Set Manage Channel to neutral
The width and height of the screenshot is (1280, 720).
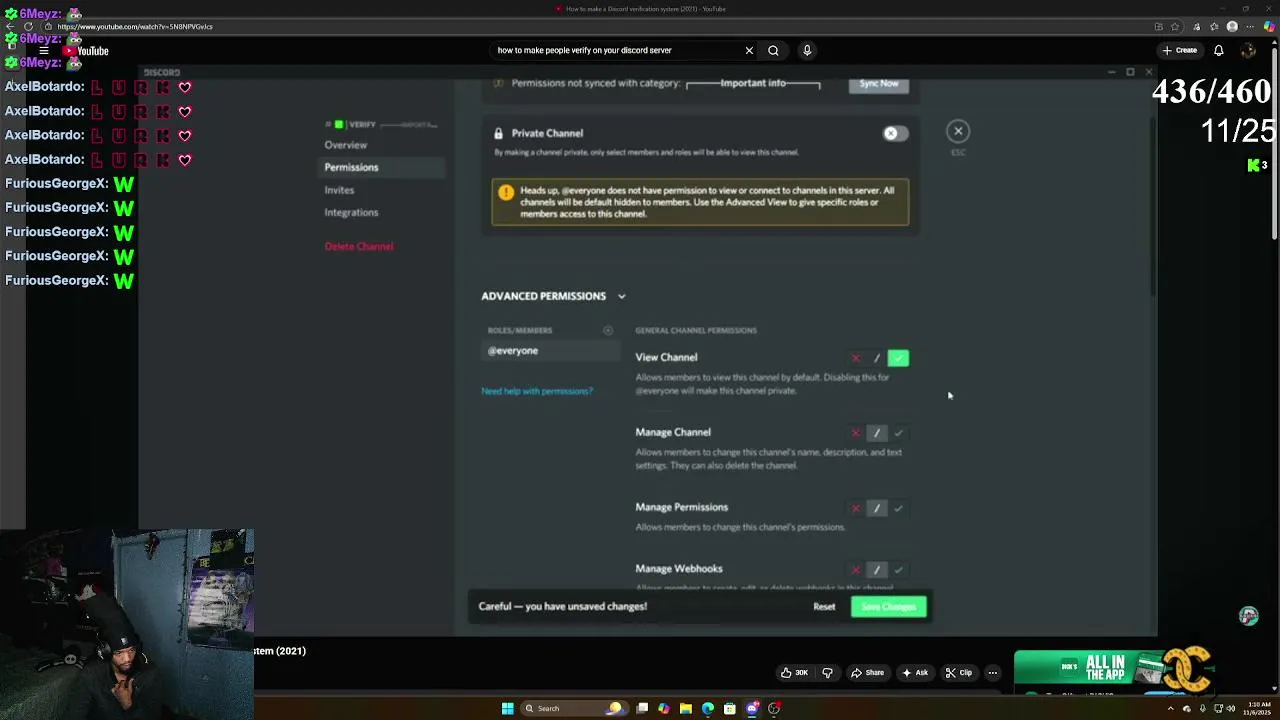[877, 433]
